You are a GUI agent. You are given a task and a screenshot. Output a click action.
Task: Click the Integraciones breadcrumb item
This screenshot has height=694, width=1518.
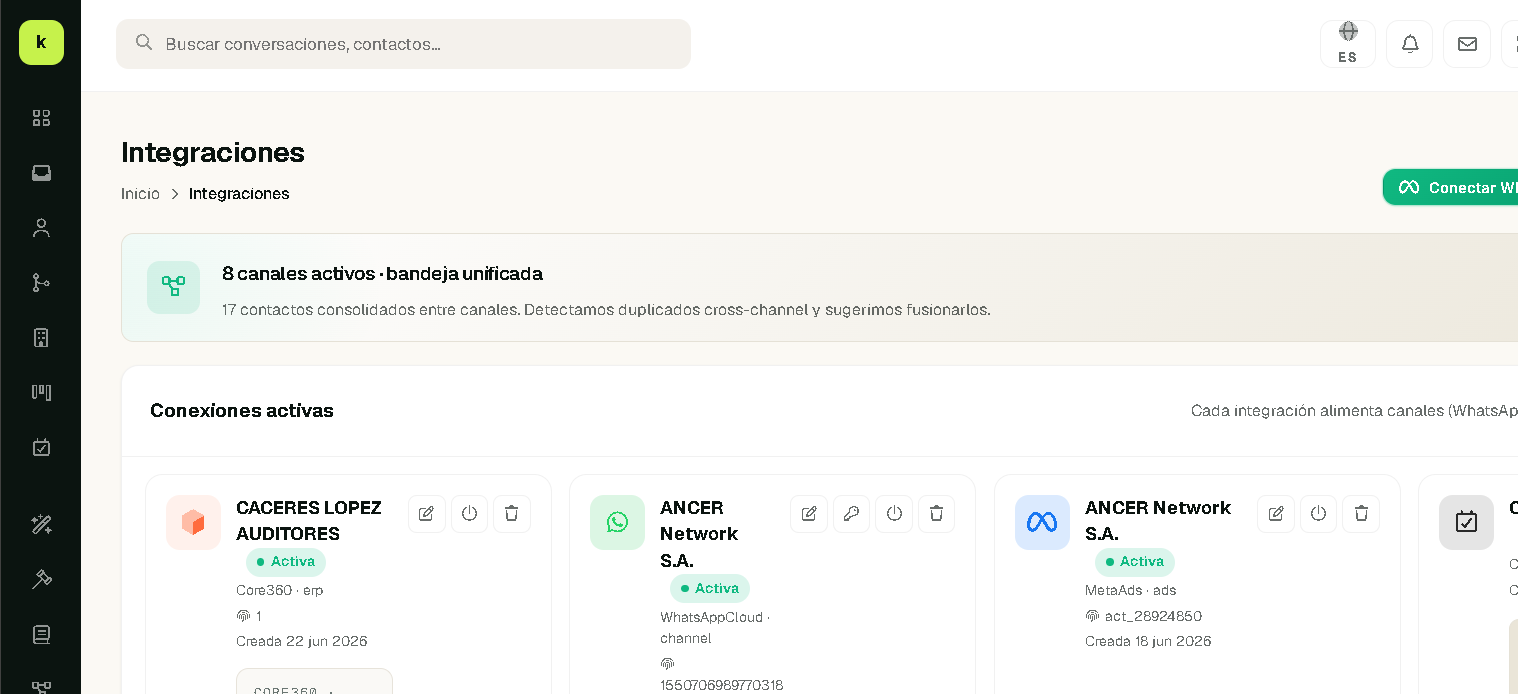click(x=239, y=194)
